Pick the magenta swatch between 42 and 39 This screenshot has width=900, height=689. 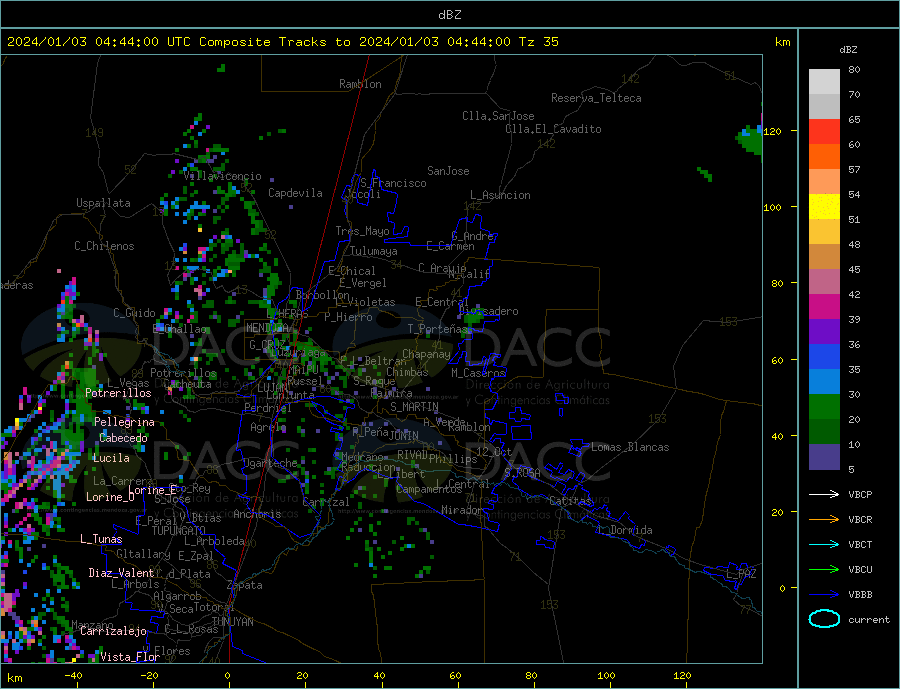[x=824, y=307]
